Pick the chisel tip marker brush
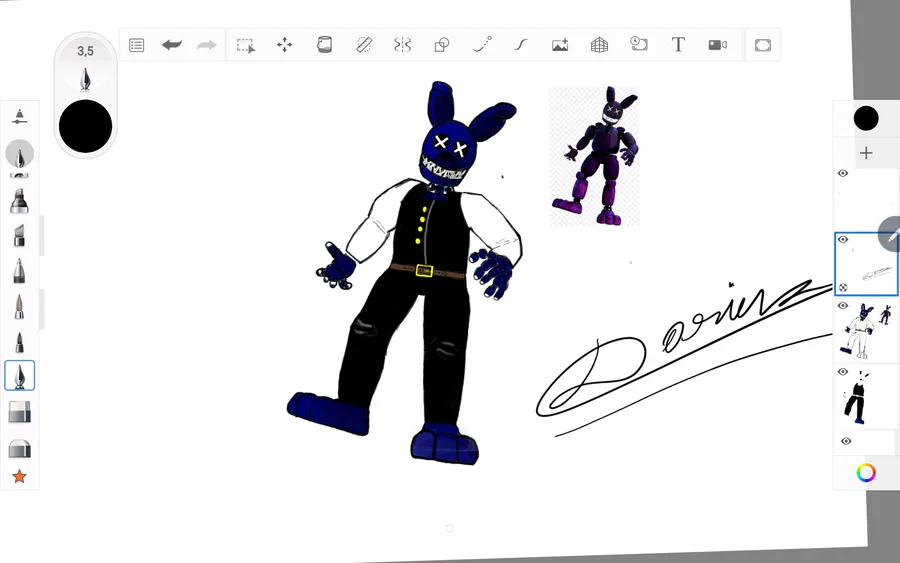Image resolution: width=900 pixels, height=563 pixels. [x=20, y=236]
